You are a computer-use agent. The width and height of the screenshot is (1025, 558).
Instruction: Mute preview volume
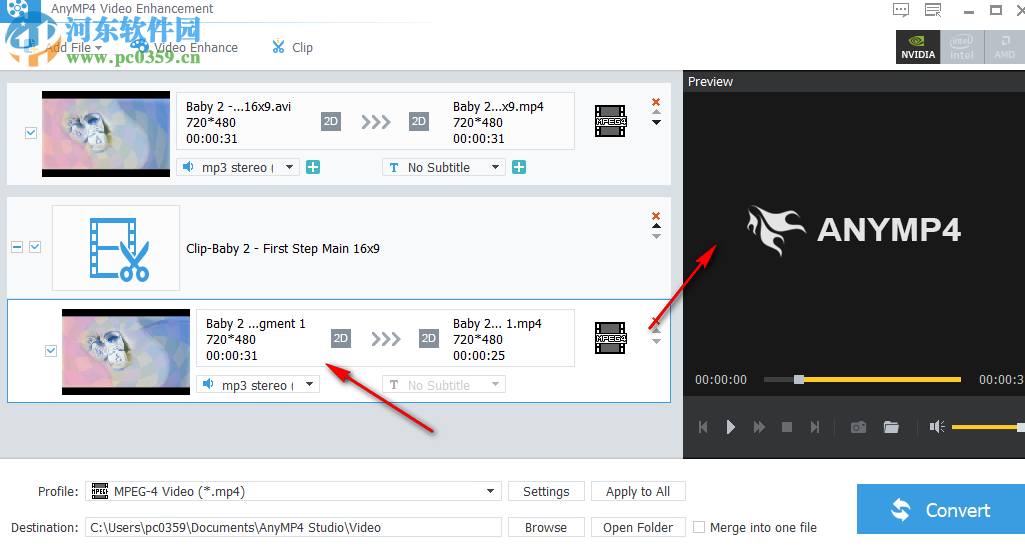[x=937, y=427]
